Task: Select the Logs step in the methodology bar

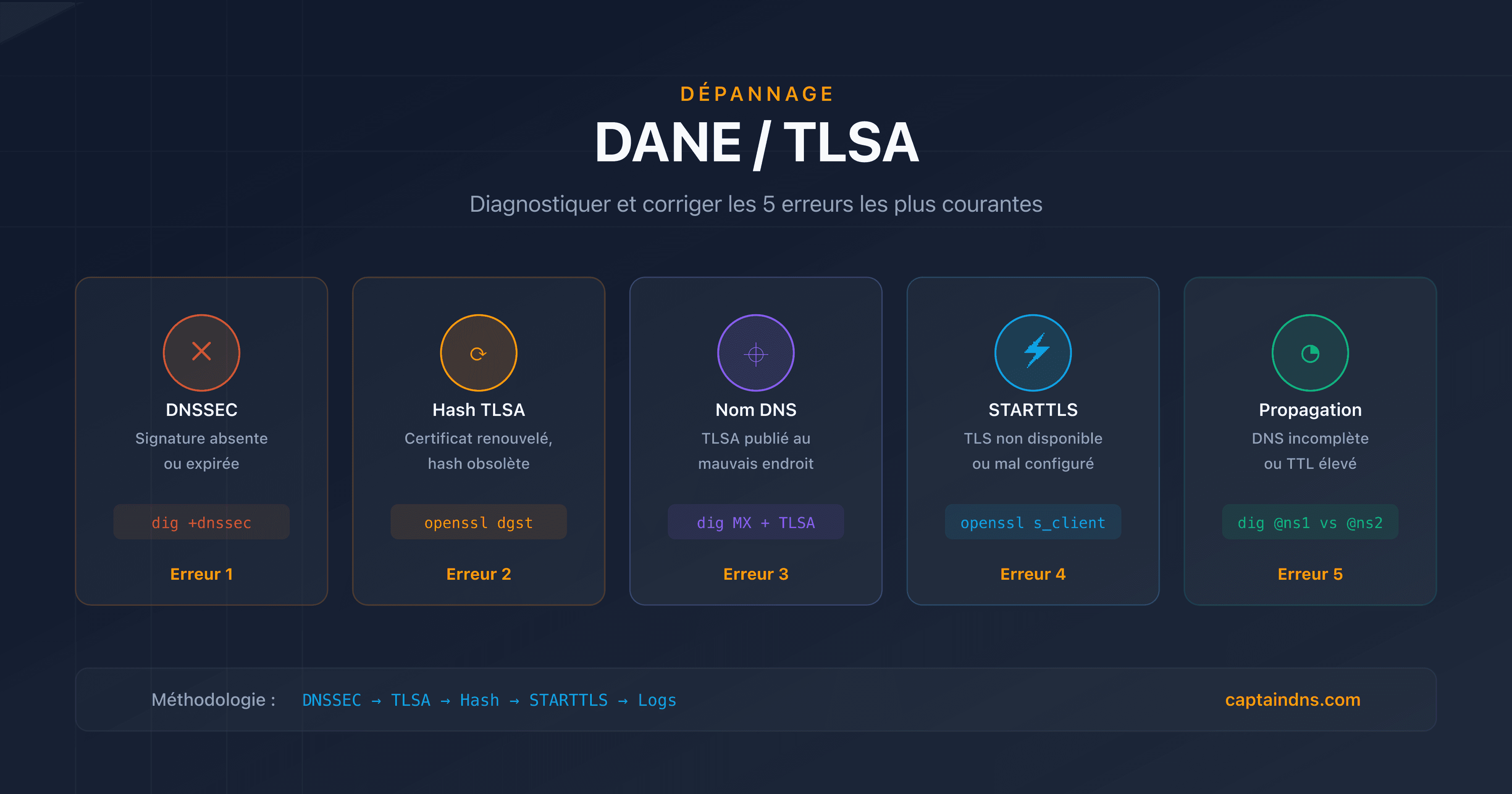Action: pos(657,700)
